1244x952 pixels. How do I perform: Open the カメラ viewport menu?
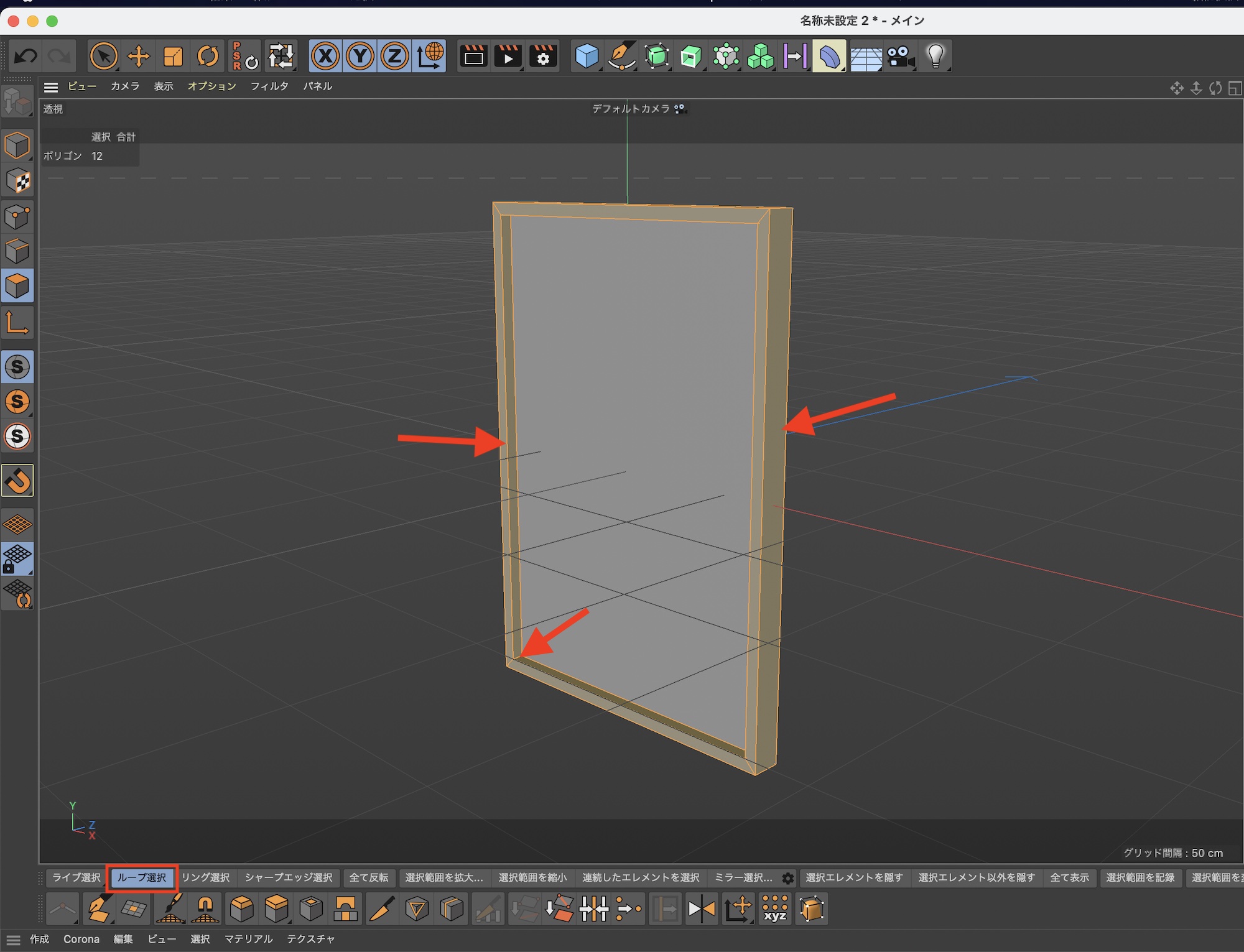click(x=124, y=86)
